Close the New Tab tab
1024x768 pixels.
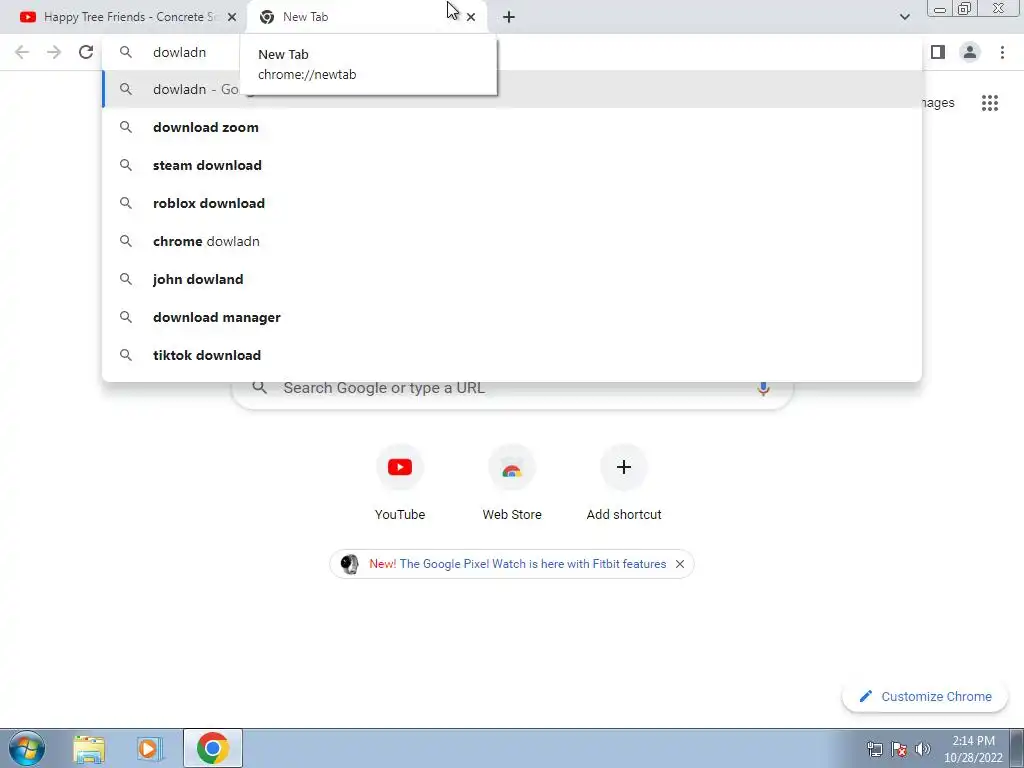coord(471,18)
